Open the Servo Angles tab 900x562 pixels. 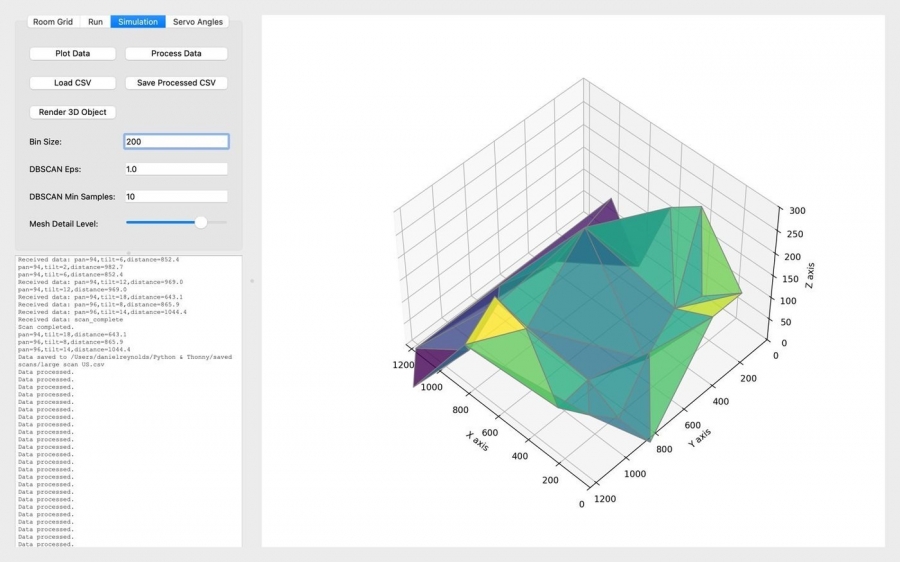pos(197,22)
